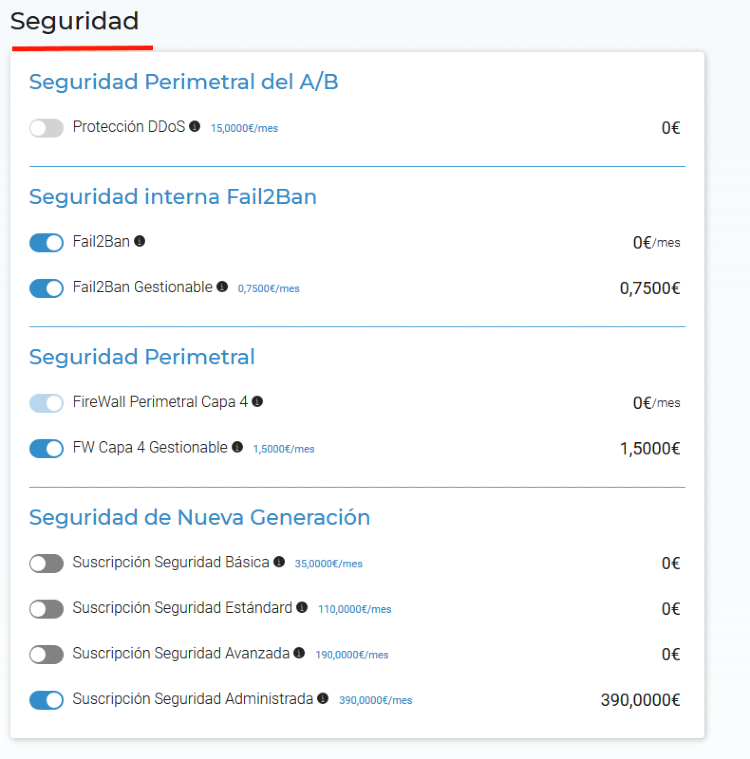This screenshot has width=750, height=759.
Task: Turn off Fail2Ban Gestionable switch
Action: 46,288
